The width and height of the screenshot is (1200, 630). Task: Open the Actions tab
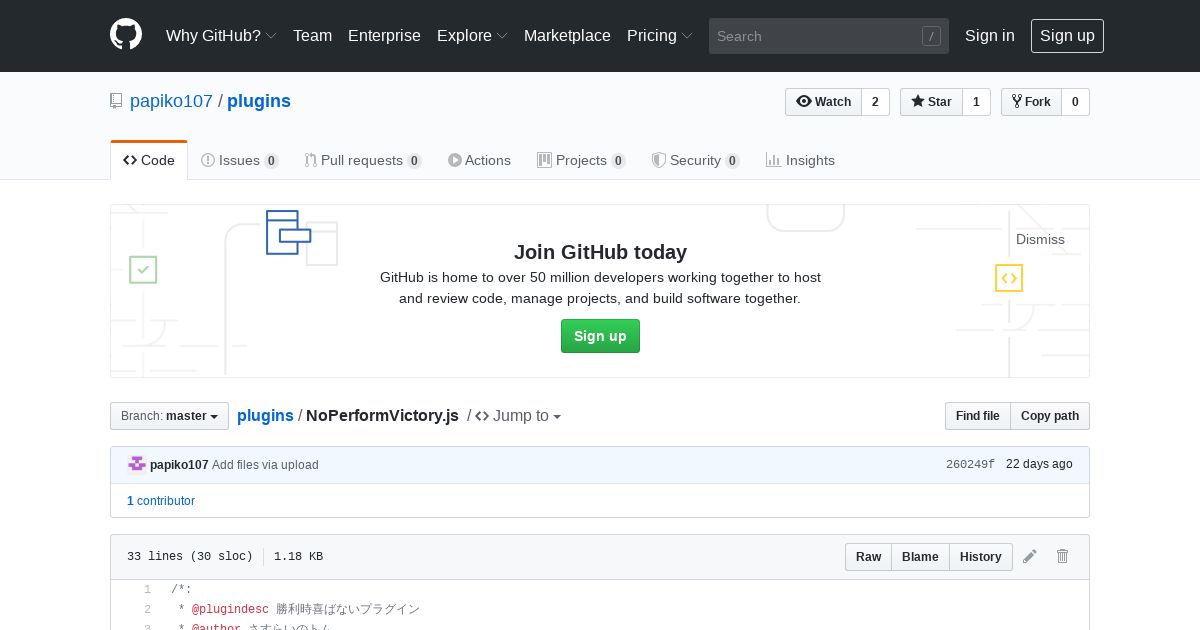pos(479,160)
